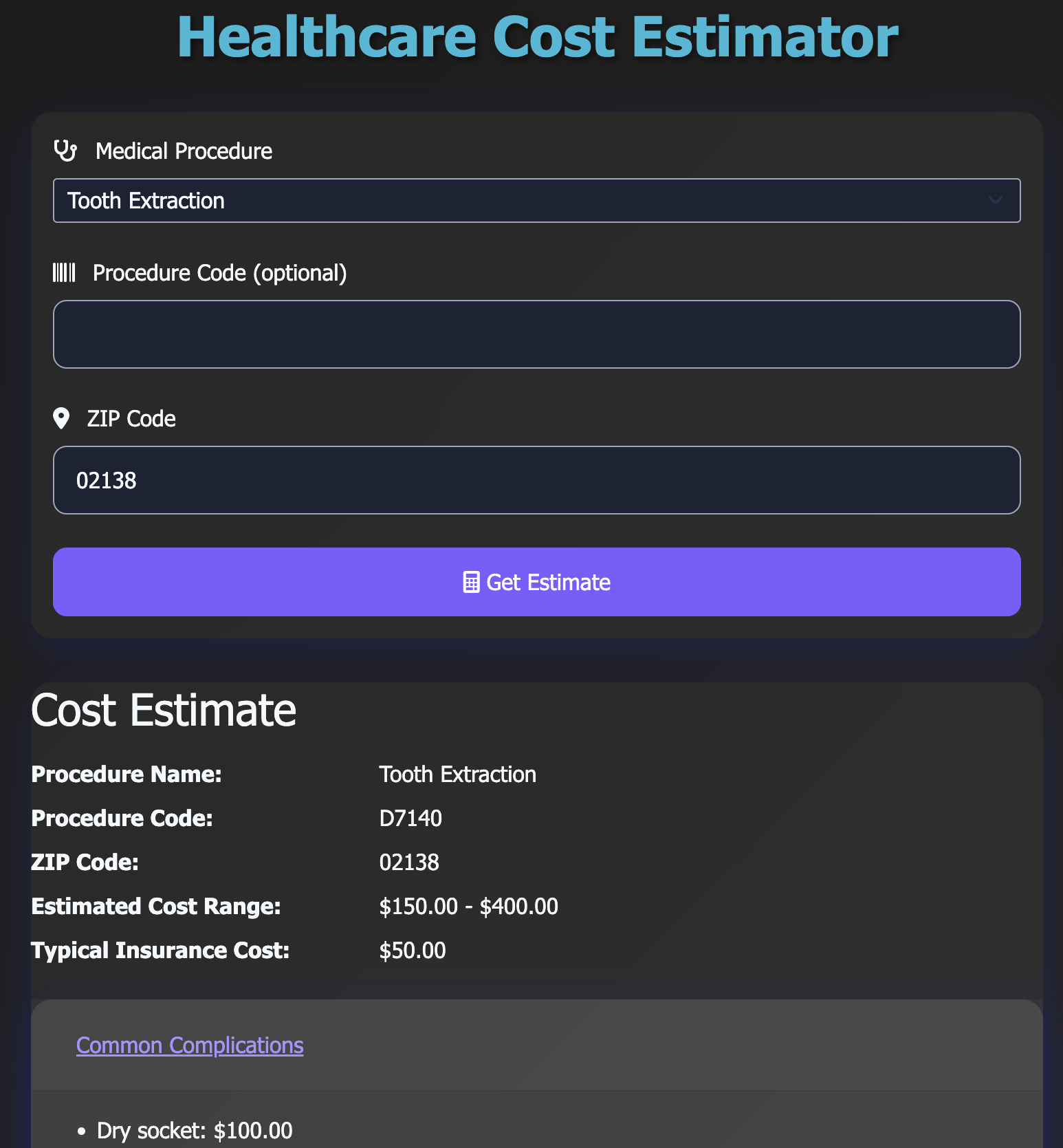Click the Cost Estimate section heading

(164, 710)
